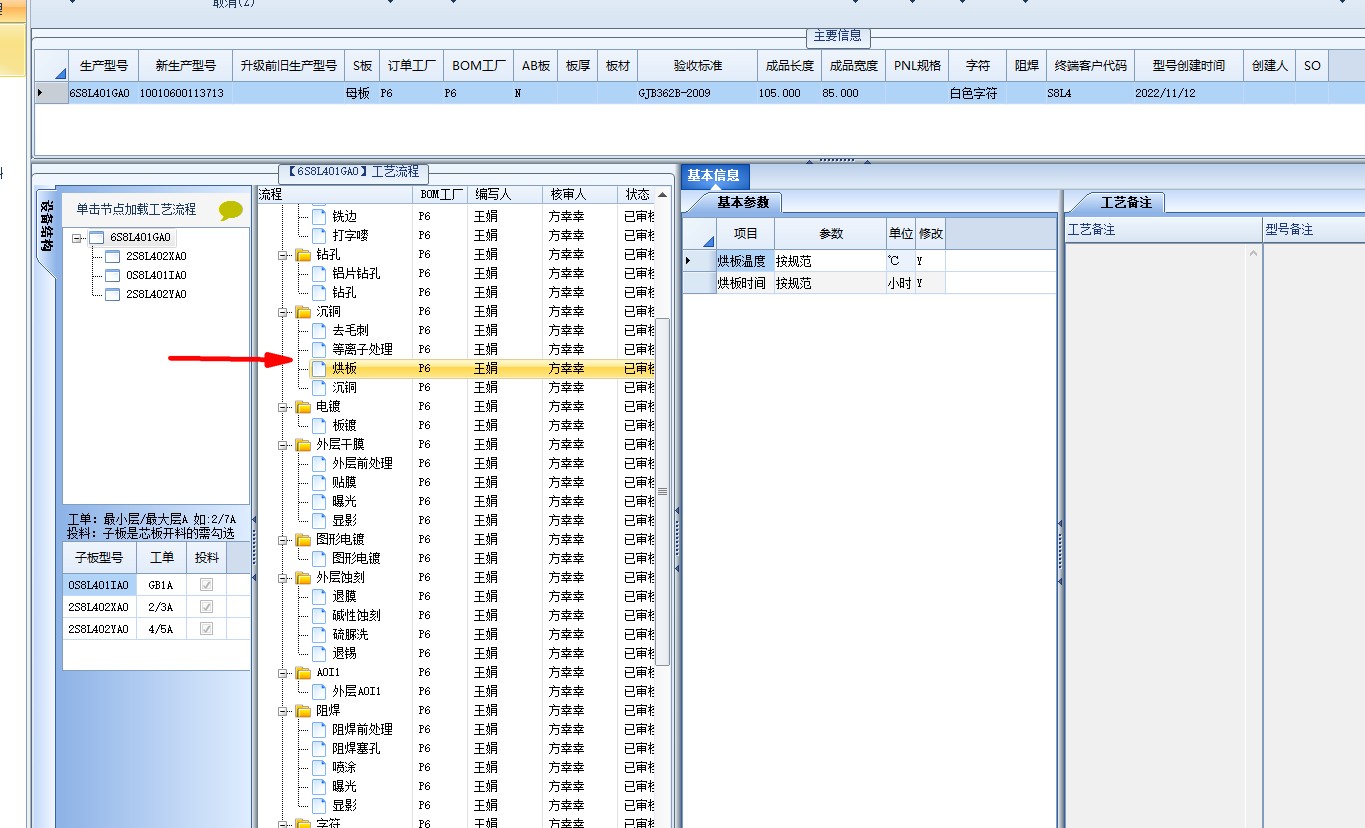Image resolution: width=1365 pixels, height=828 pixels.
Task: Click the document icon beside 打字唛
Action: pos(319,235)
